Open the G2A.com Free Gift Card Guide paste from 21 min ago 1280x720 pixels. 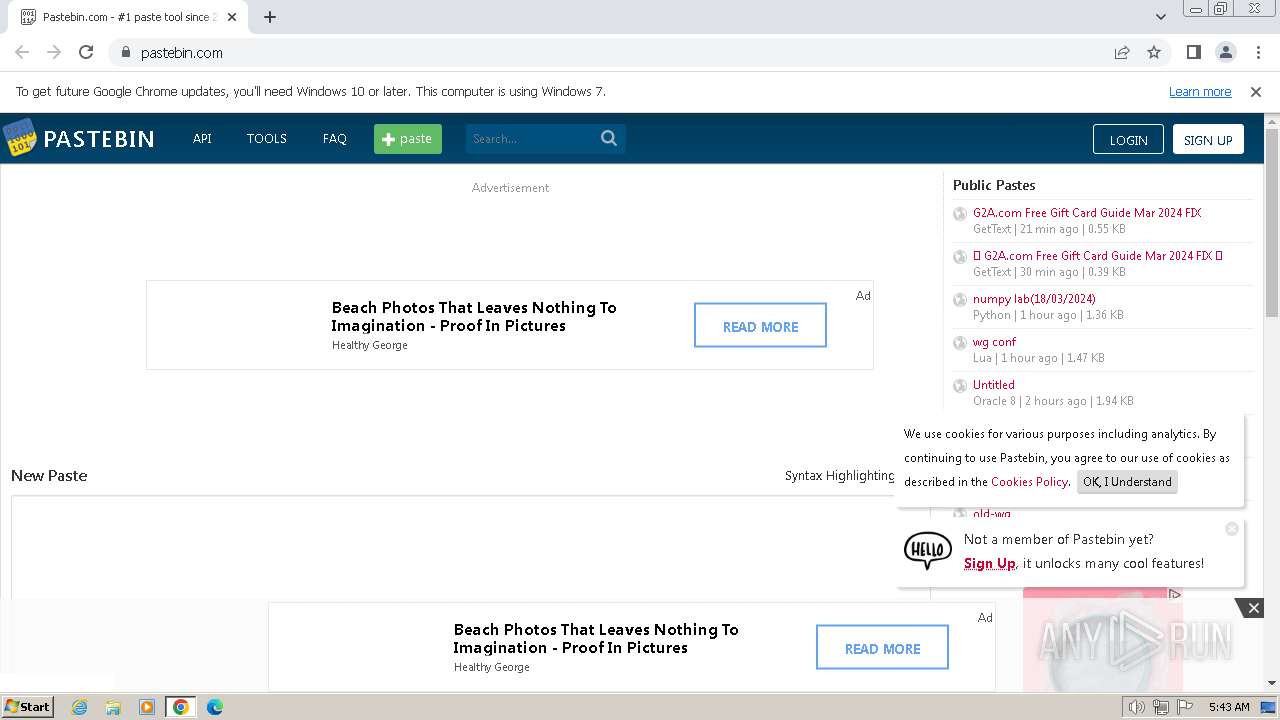pos(1087,213)
